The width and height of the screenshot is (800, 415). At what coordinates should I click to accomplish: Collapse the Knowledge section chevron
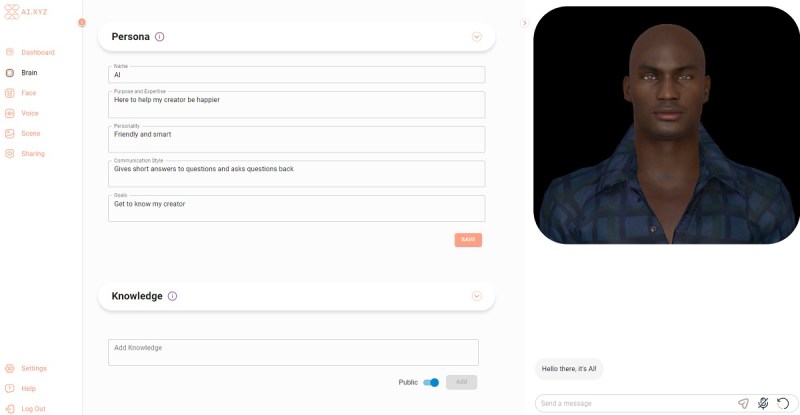[x=477, y=296]
